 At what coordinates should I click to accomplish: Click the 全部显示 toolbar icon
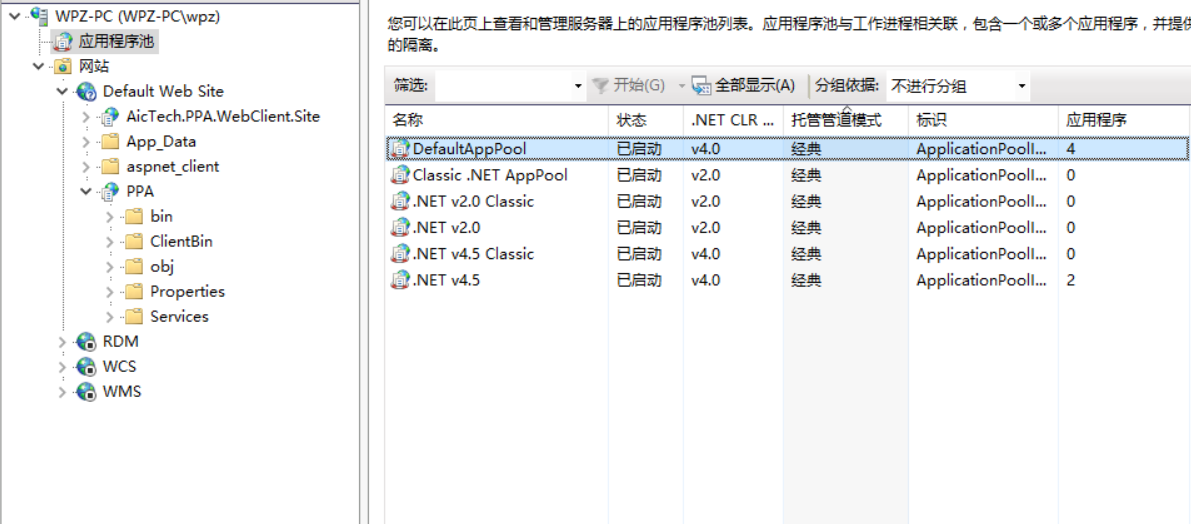tap(701, 86)
